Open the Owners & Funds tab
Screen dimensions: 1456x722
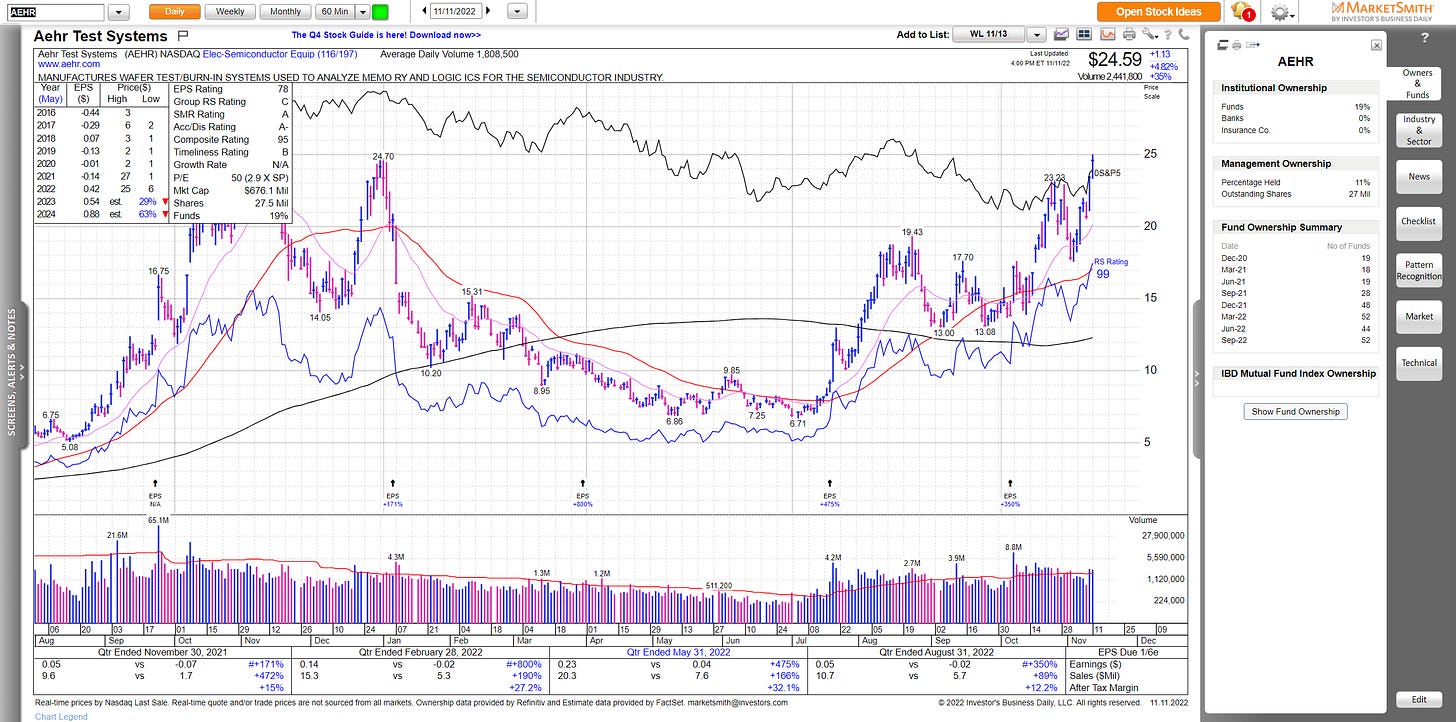1418,84
